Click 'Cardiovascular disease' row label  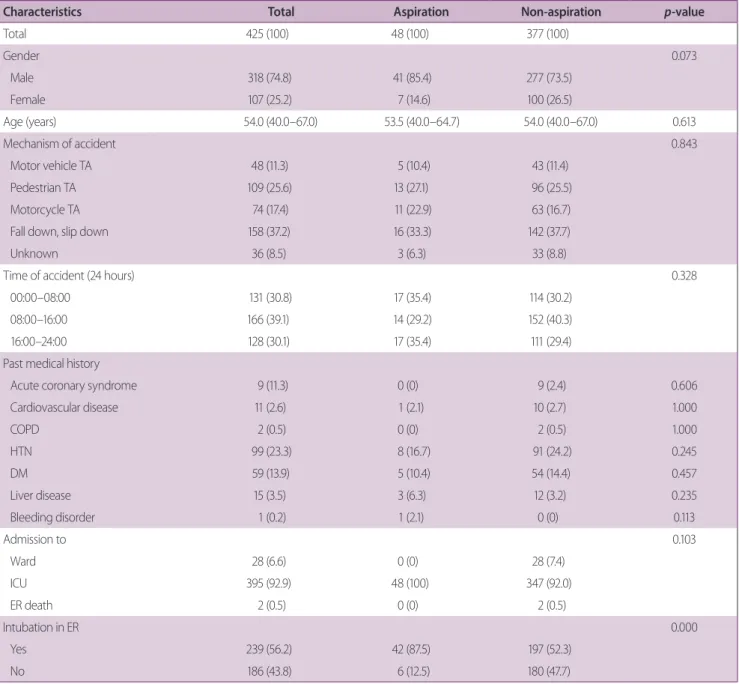64,408
